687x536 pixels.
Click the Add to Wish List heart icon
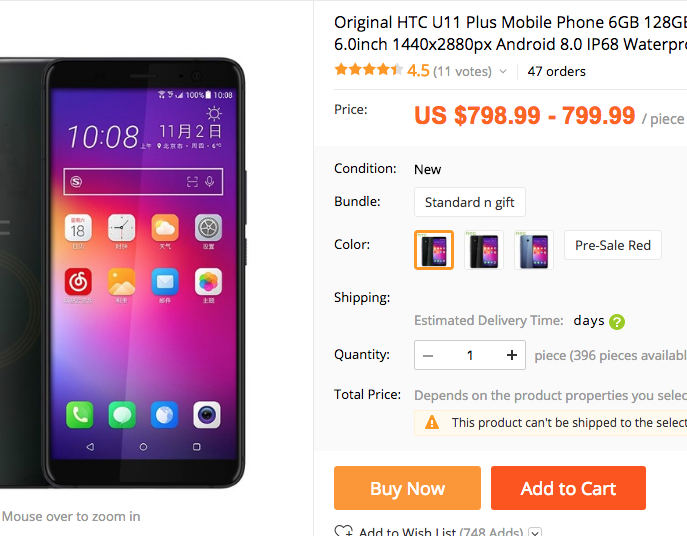[x=343, y=531]
